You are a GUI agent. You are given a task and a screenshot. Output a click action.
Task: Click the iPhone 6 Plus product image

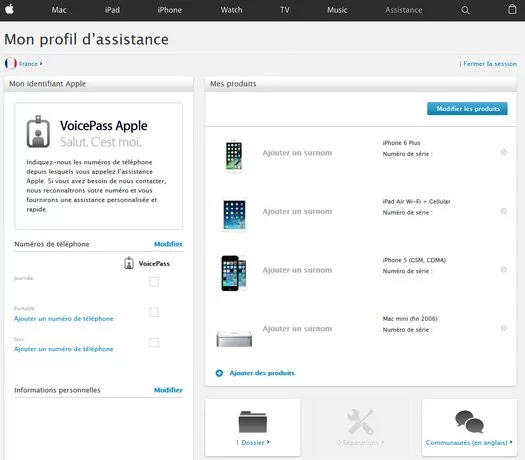(x=234, y=156)
